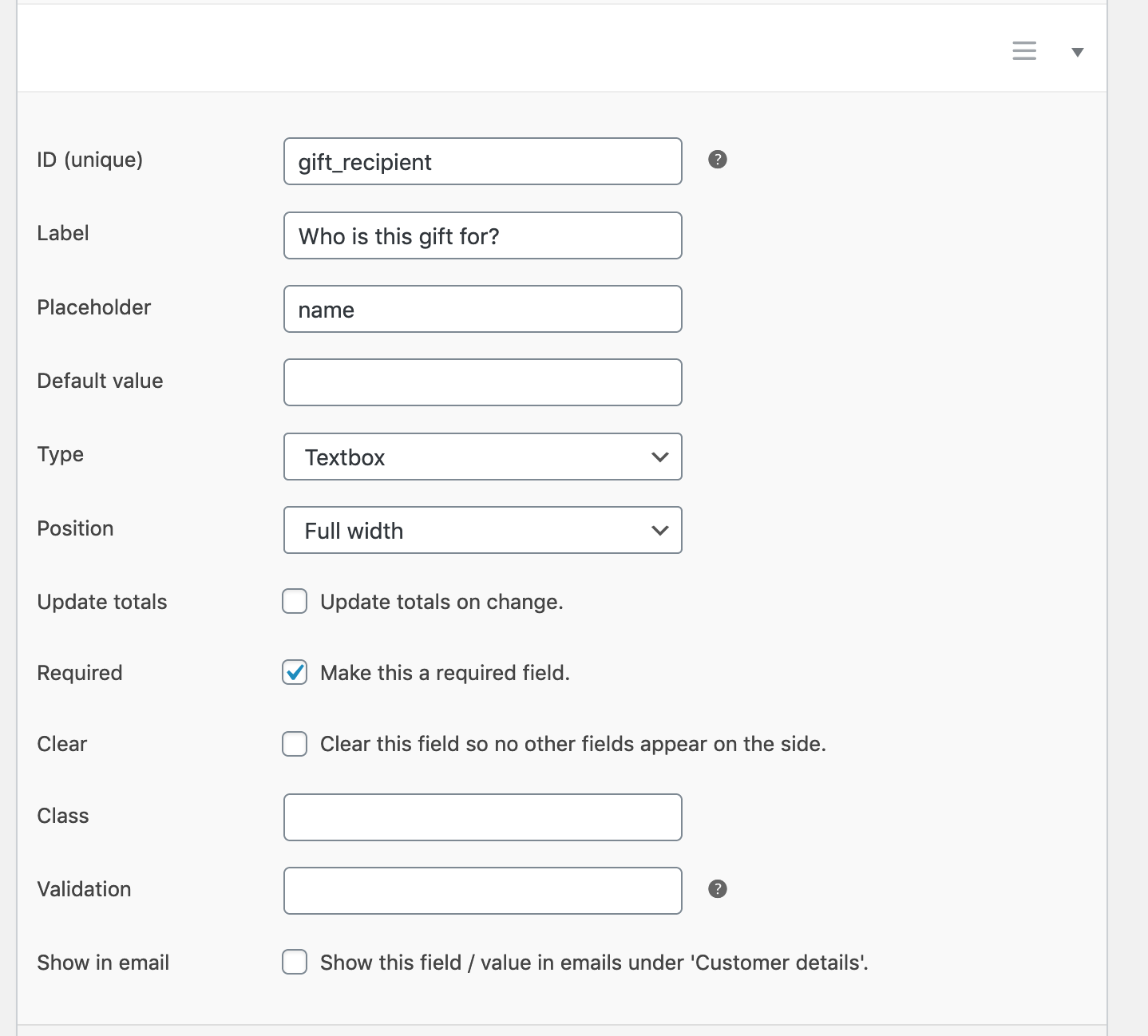Click the empty Default value input

coord(482,382)
